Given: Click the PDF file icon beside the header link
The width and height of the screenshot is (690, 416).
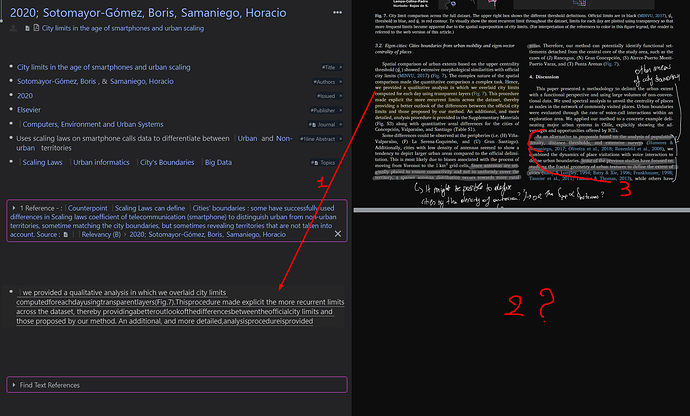Looking at the screenshot, I should click(x=36, y=28).
